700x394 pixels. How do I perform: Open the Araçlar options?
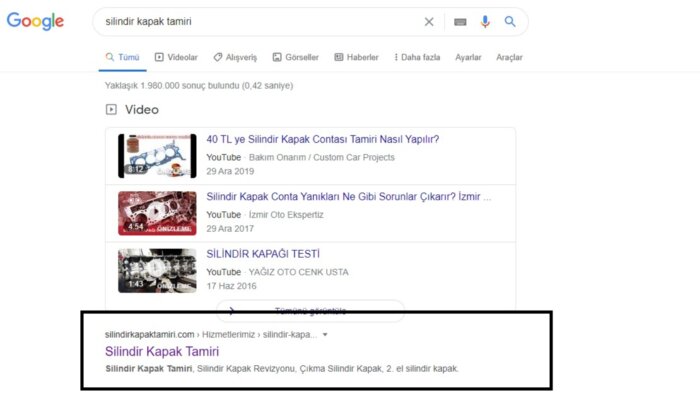tap(509, 57)
